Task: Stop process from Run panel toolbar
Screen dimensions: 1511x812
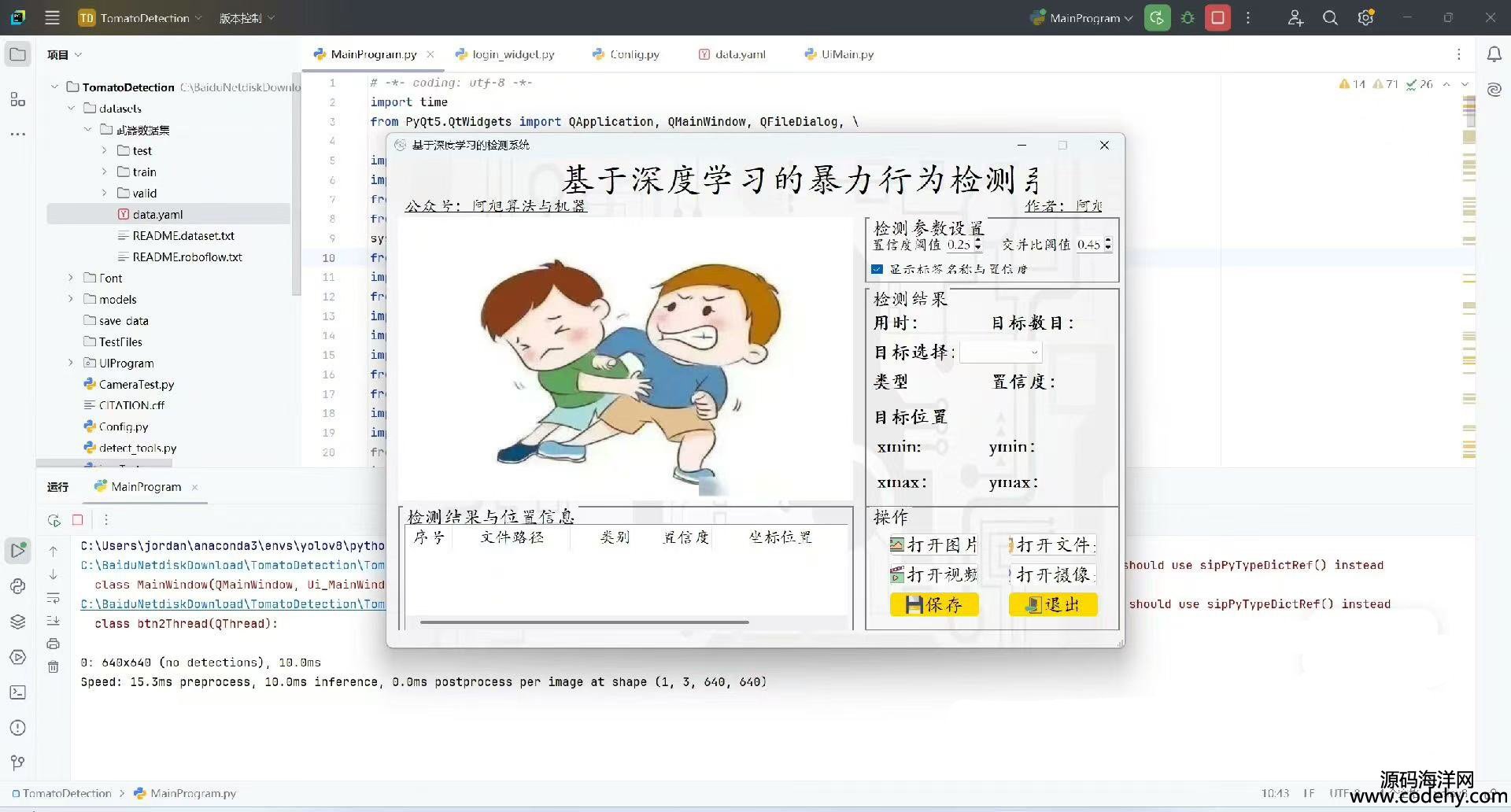Action: [77, 520]
